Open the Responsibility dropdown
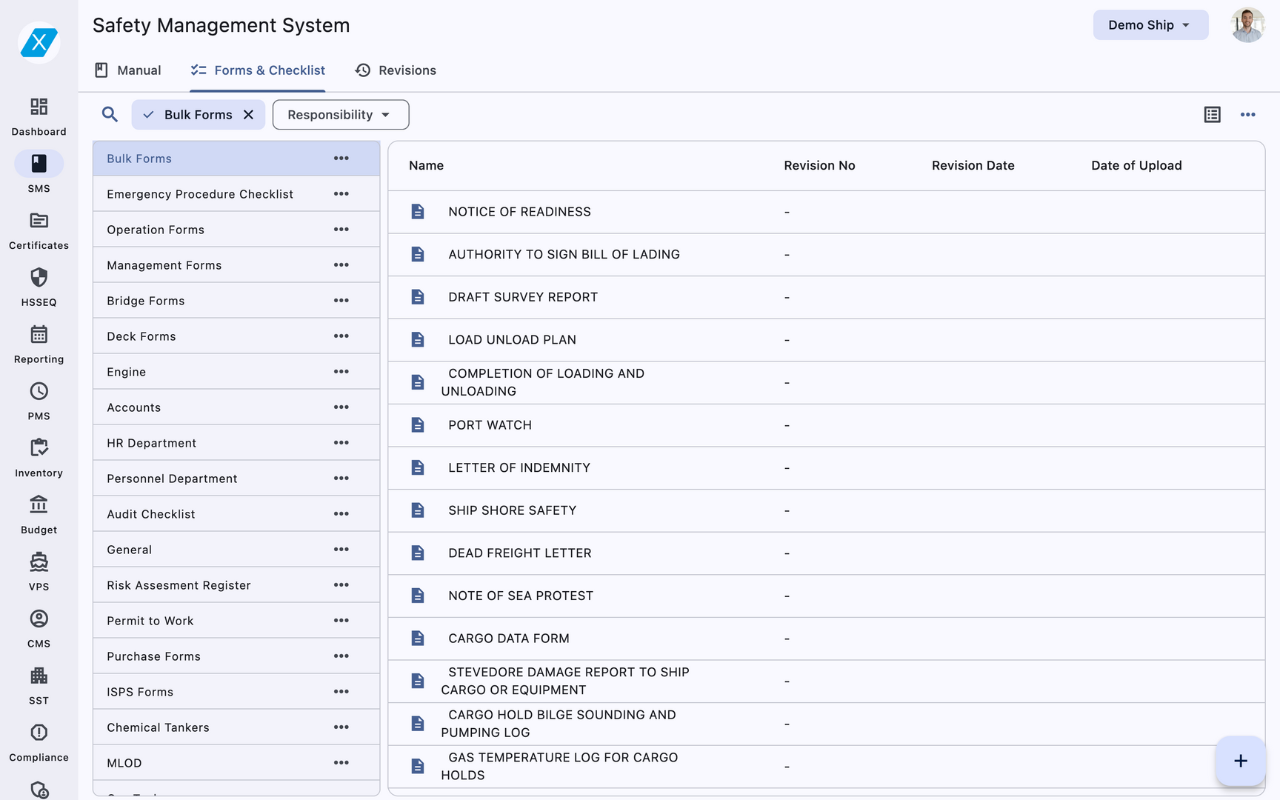 point(340,115)
